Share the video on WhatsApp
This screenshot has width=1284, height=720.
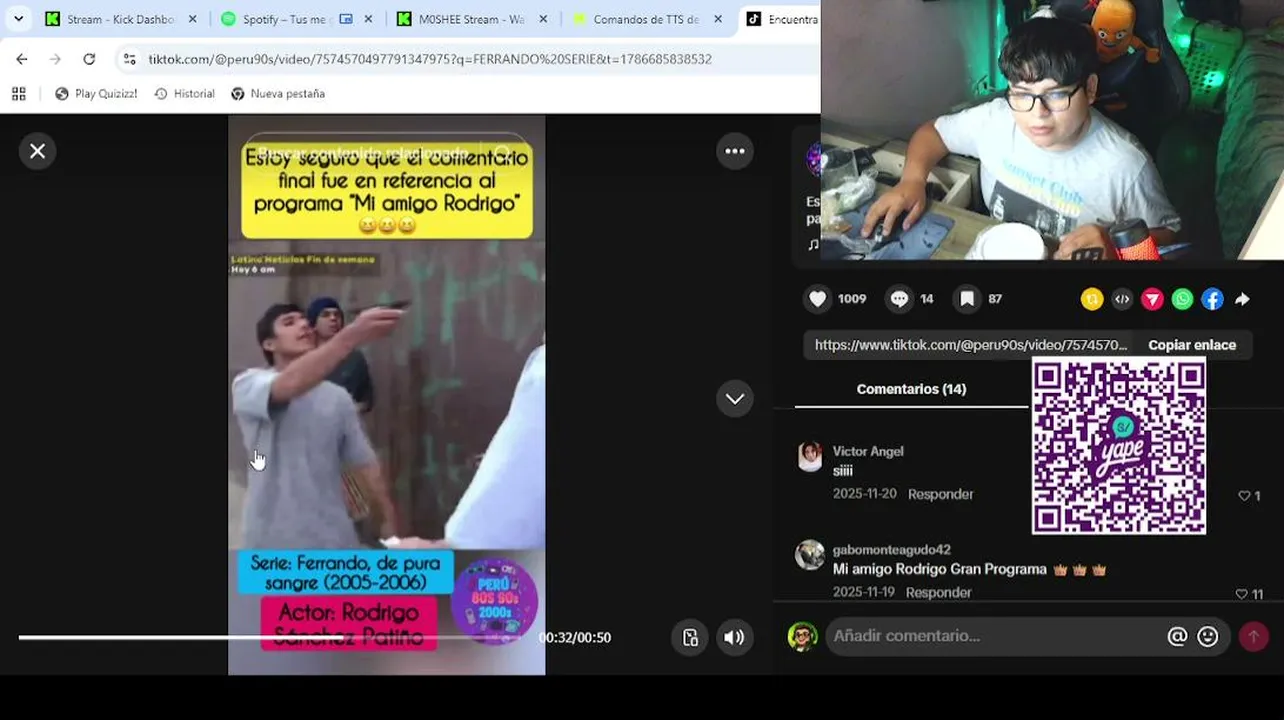pyautogui.click(x=1182, y=299)
